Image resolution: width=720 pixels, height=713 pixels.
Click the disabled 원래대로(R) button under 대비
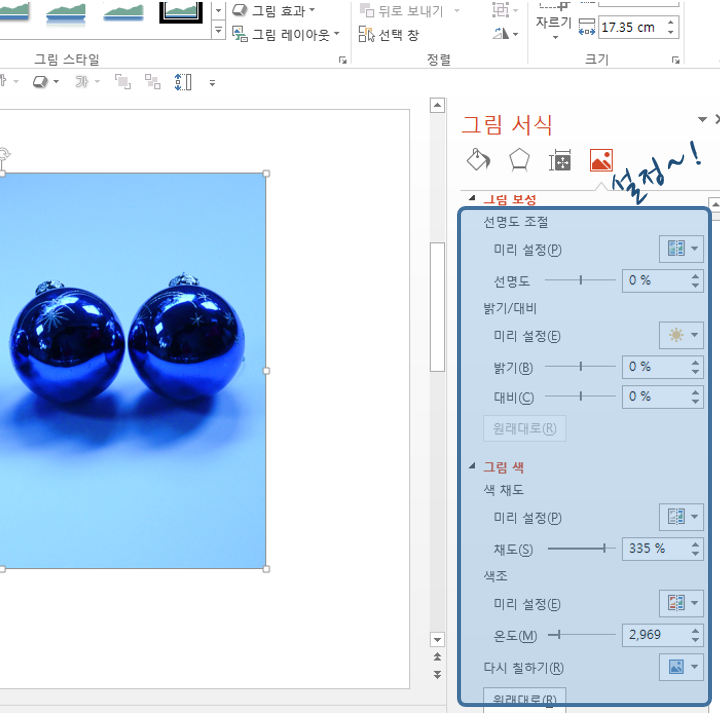(x=524, y=428)
